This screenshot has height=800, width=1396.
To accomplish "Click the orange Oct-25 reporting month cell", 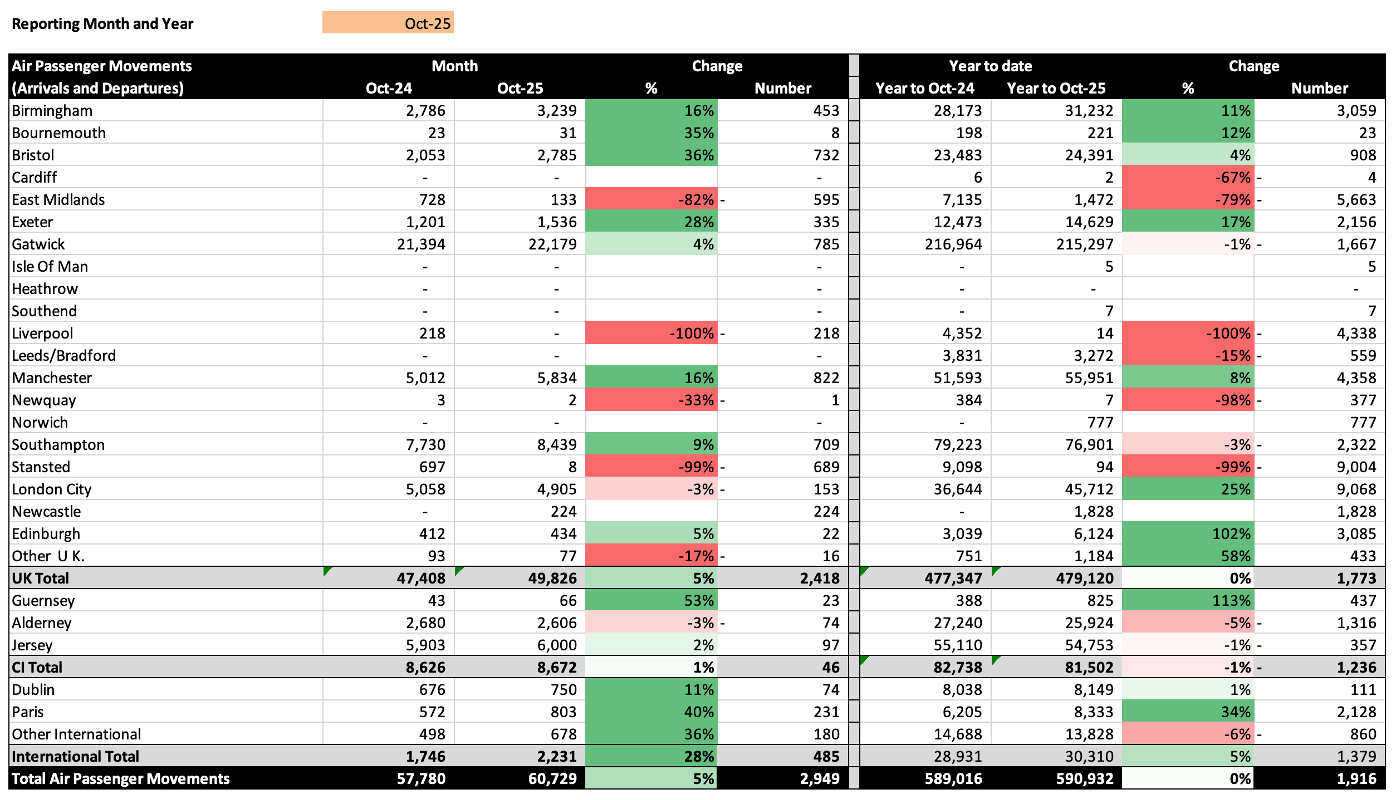I will click(388, 23).
